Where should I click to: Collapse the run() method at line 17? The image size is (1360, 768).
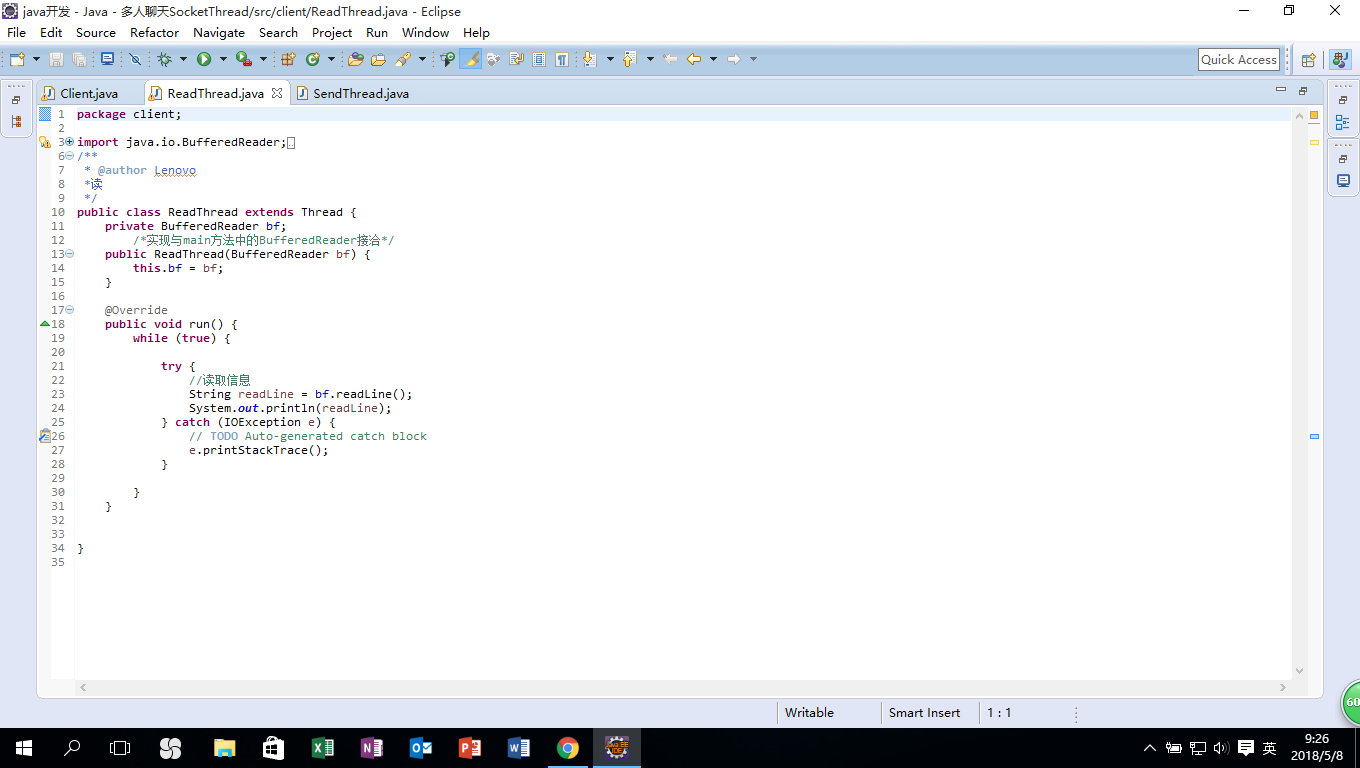[69, 310]
